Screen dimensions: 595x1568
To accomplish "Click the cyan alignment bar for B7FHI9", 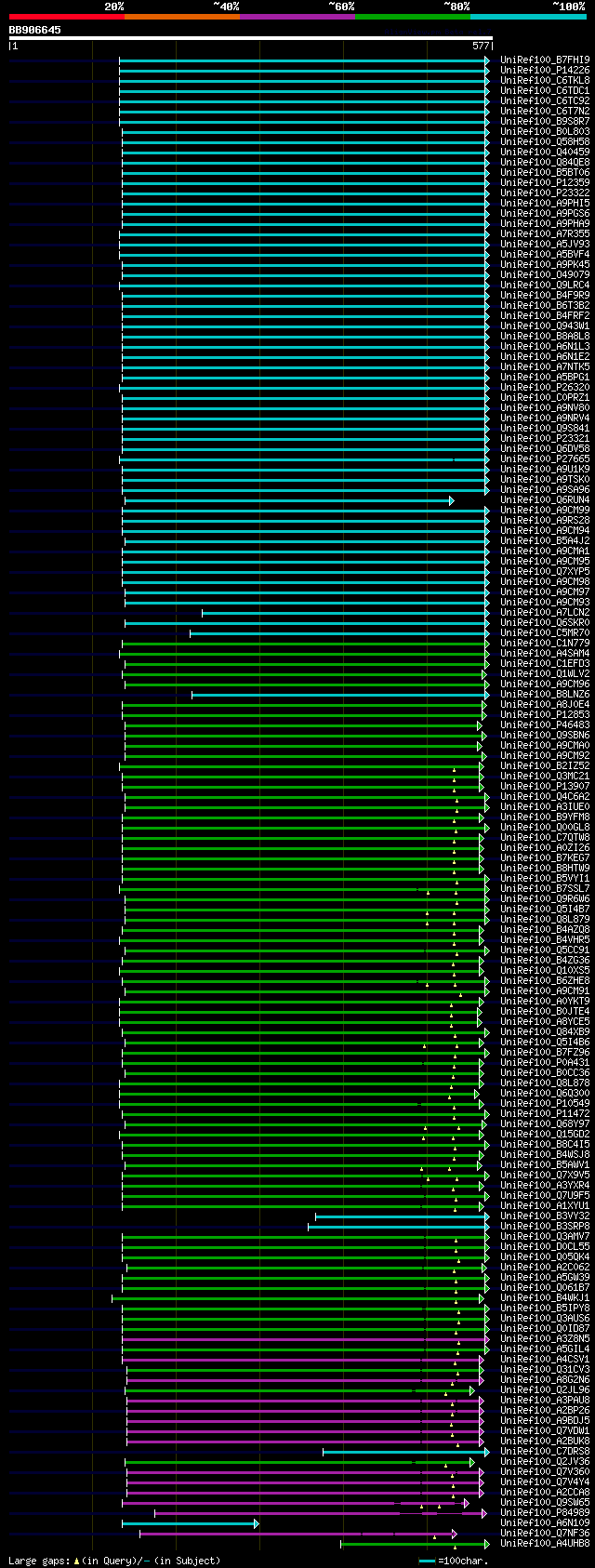I will (x=304, y=60).
